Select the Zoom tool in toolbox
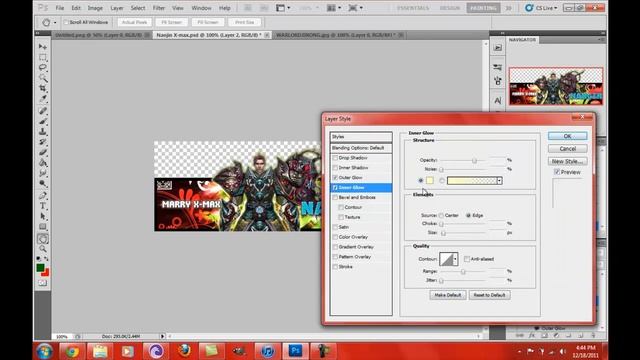640x360 pixels. pos(42,249)
